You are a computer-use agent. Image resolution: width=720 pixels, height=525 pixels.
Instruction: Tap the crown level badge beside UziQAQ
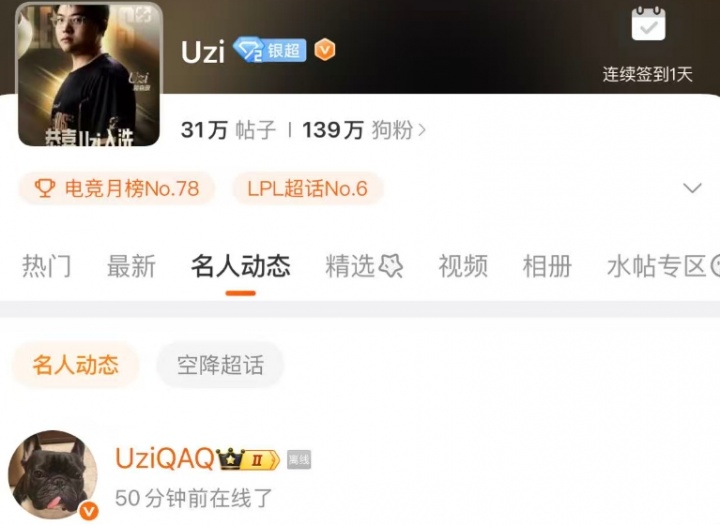point(248,458)
